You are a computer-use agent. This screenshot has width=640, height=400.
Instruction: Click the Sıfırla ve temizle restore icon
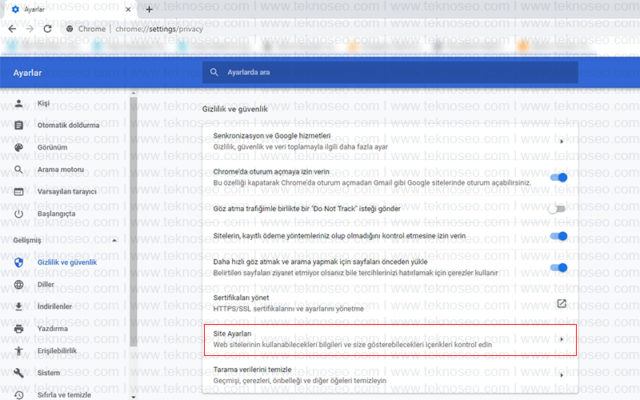(19, 395)
